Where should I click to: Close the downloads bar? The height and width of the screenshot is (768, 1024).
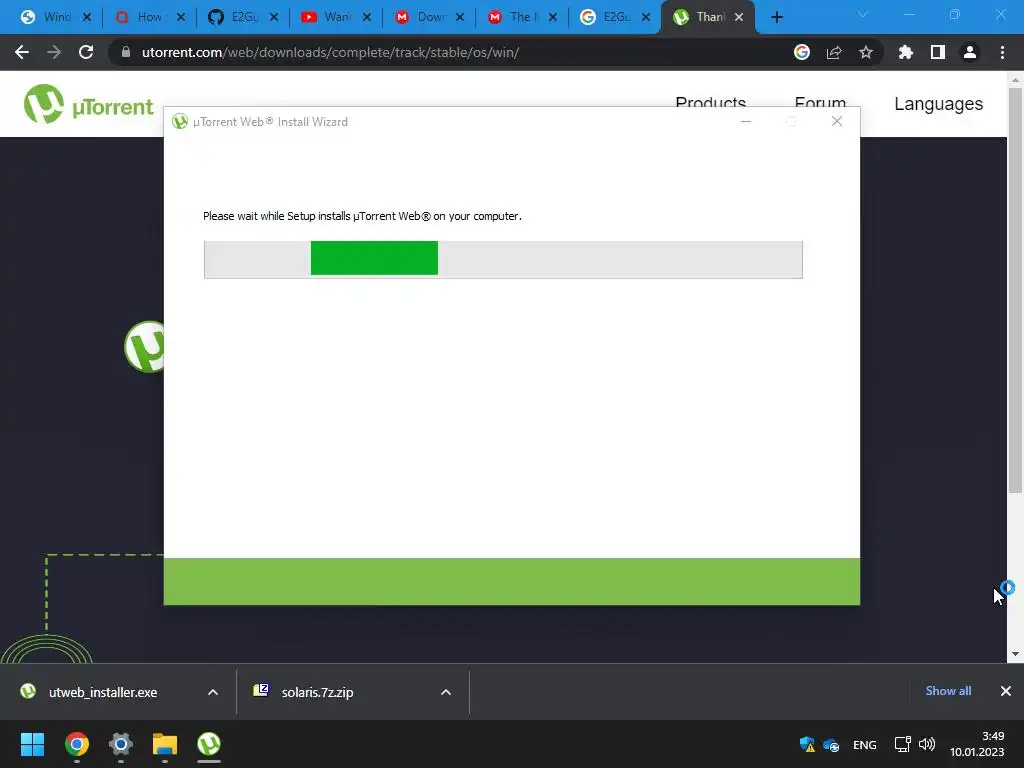[1006, 691]
